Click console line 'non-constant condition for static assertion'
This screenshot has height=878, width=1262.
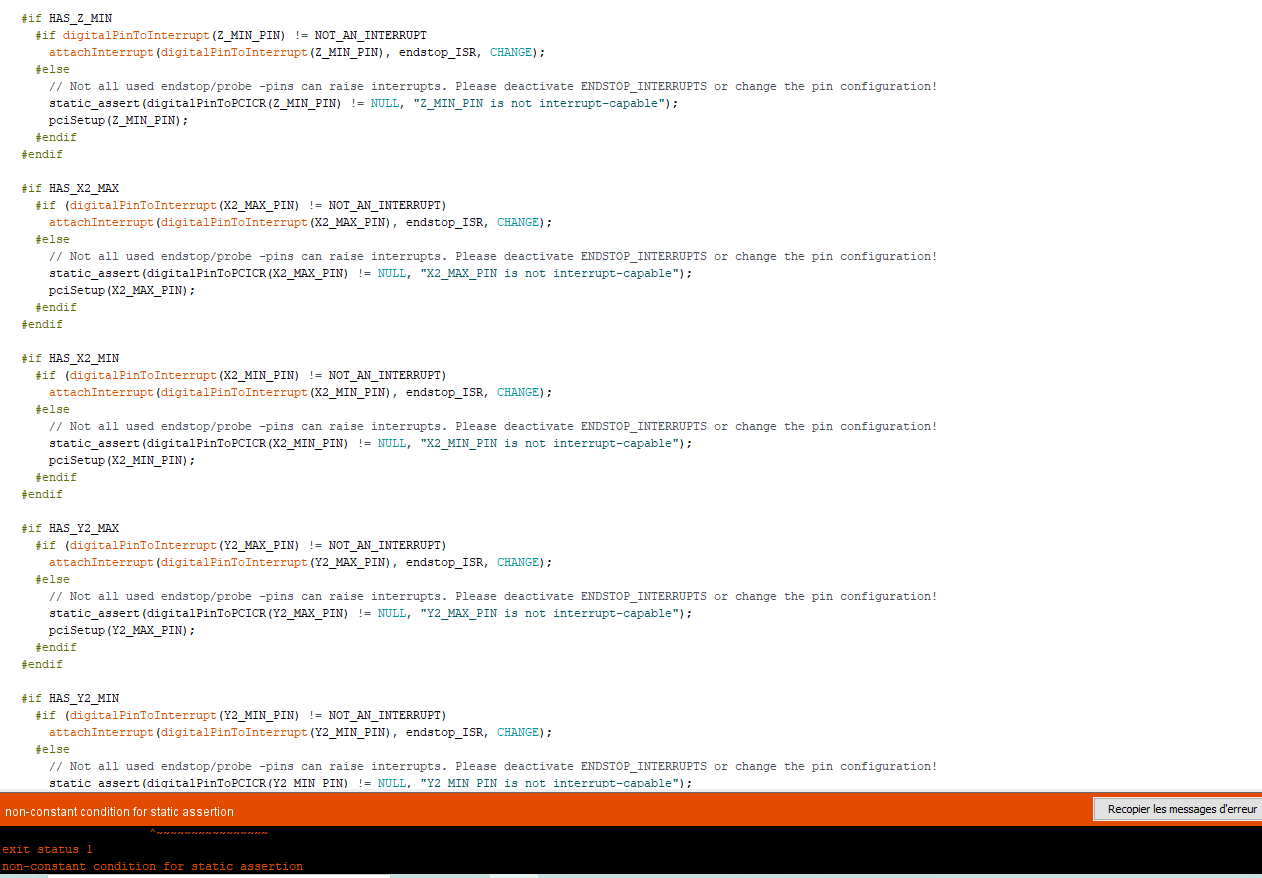[x=152, y=866]
